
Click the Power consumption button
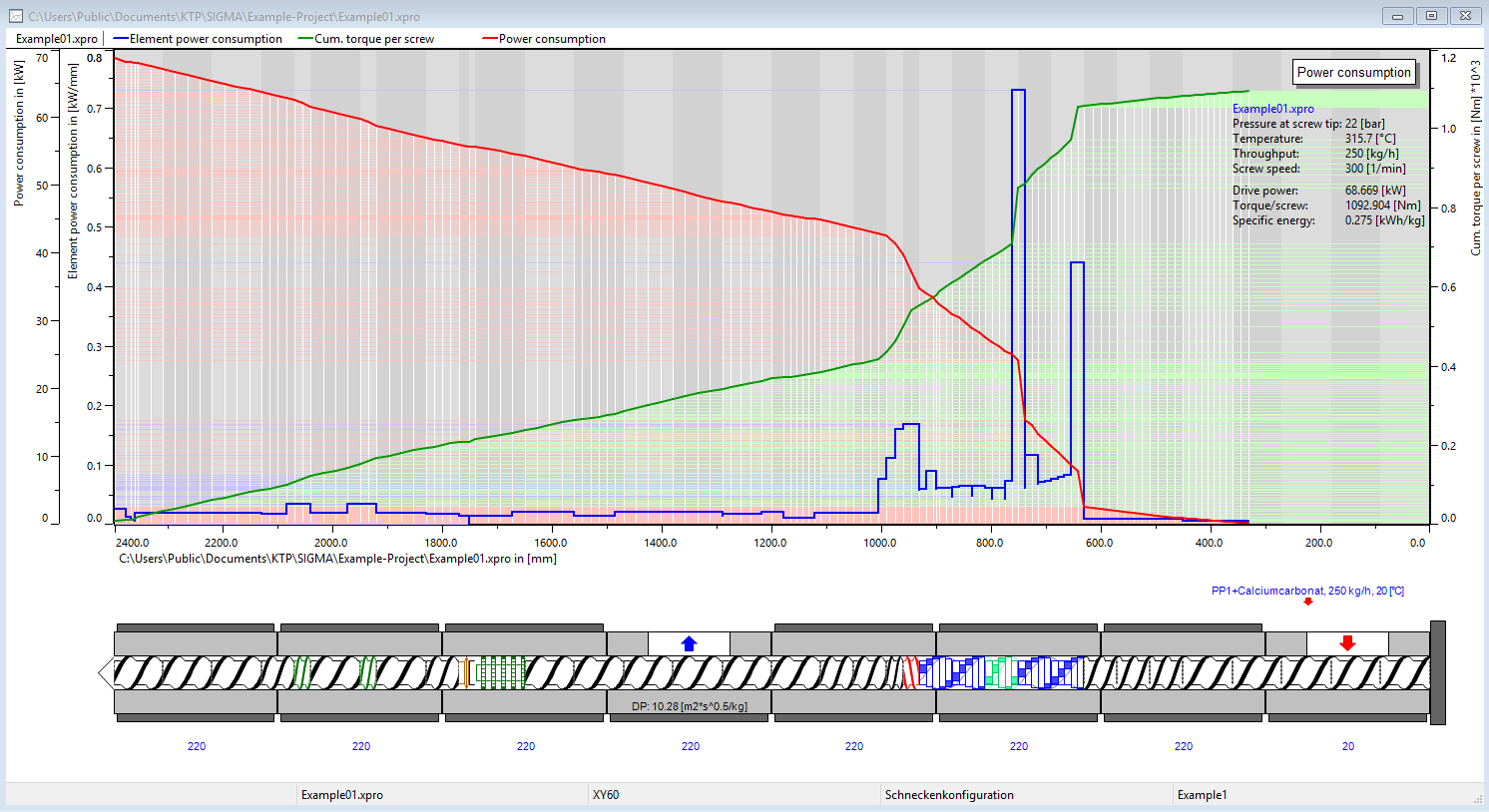[1354, 72]
